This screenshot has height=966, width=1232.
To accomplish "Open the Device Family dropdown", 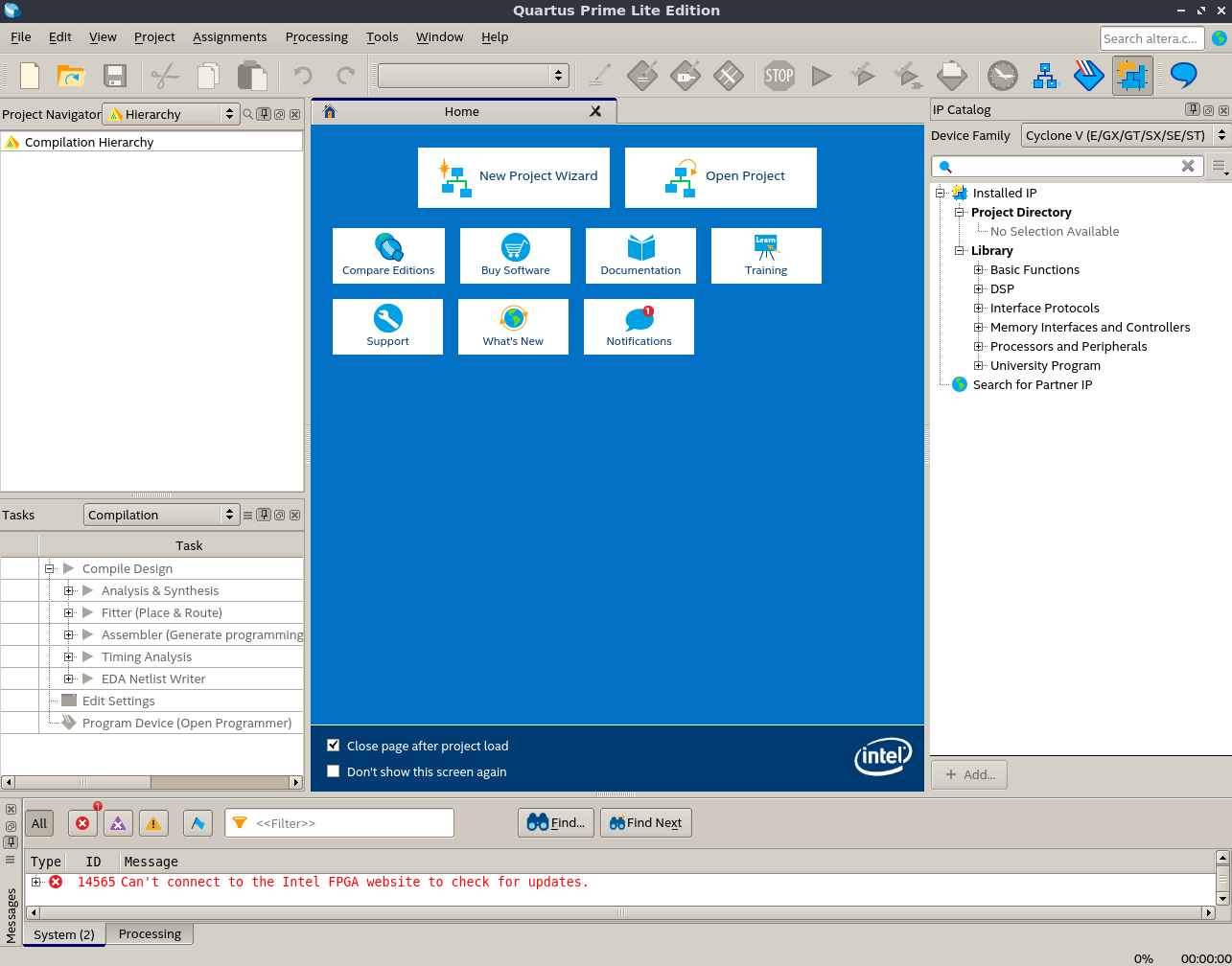I will (x=1126, y=135).
